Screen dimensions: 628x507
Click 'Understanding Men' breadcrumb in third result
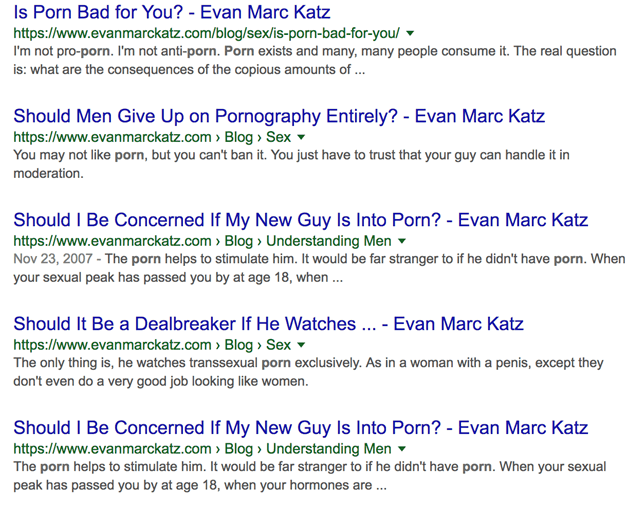coord(329,241)
